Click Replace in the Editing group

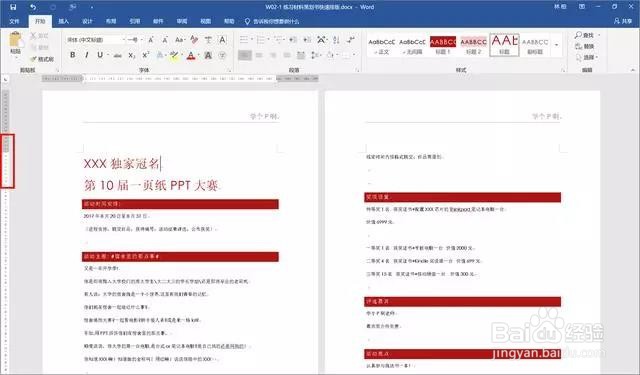tap(584, 47)
